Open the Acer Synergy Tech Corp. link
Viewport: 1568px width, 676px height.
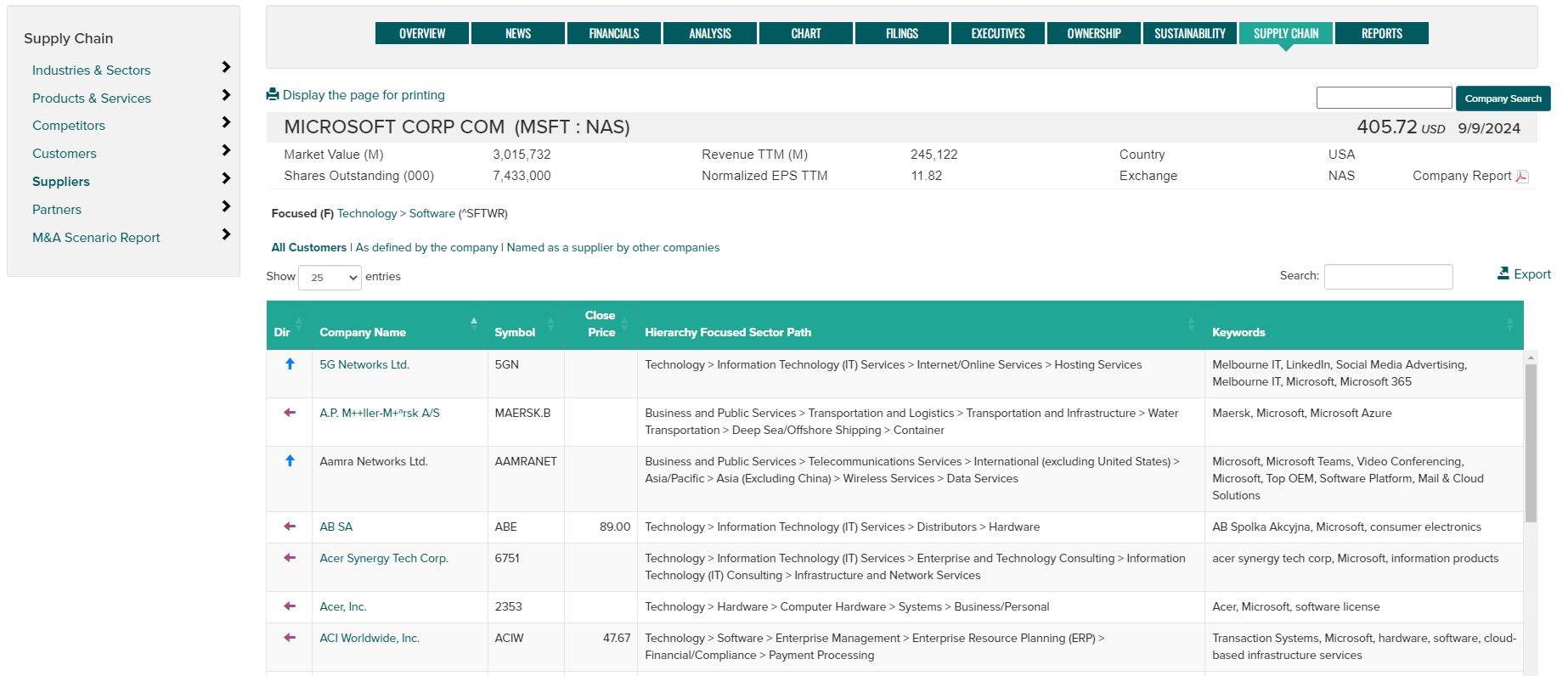[384, 558]
